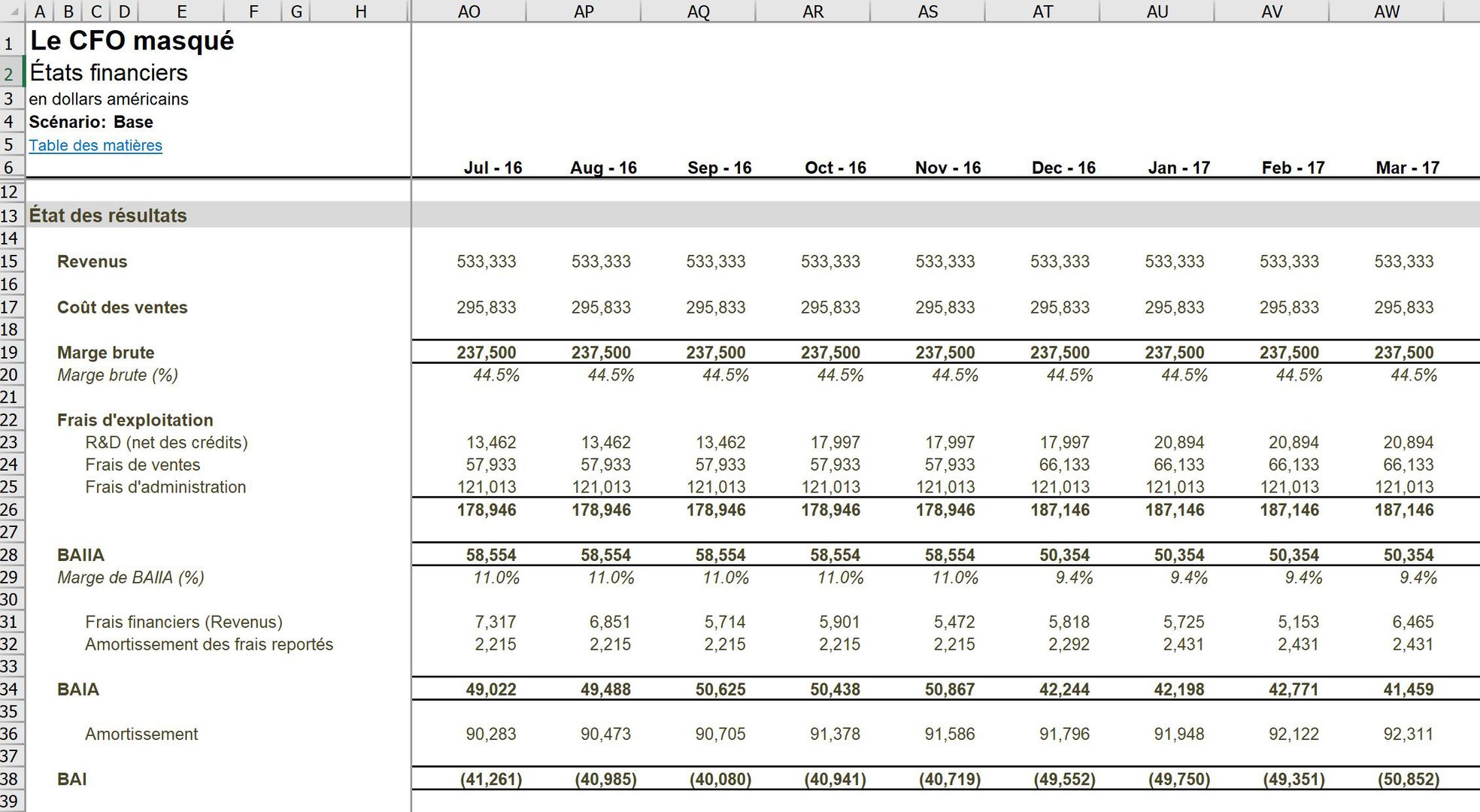Click the Scénario: Base label cell

(90, 121)
